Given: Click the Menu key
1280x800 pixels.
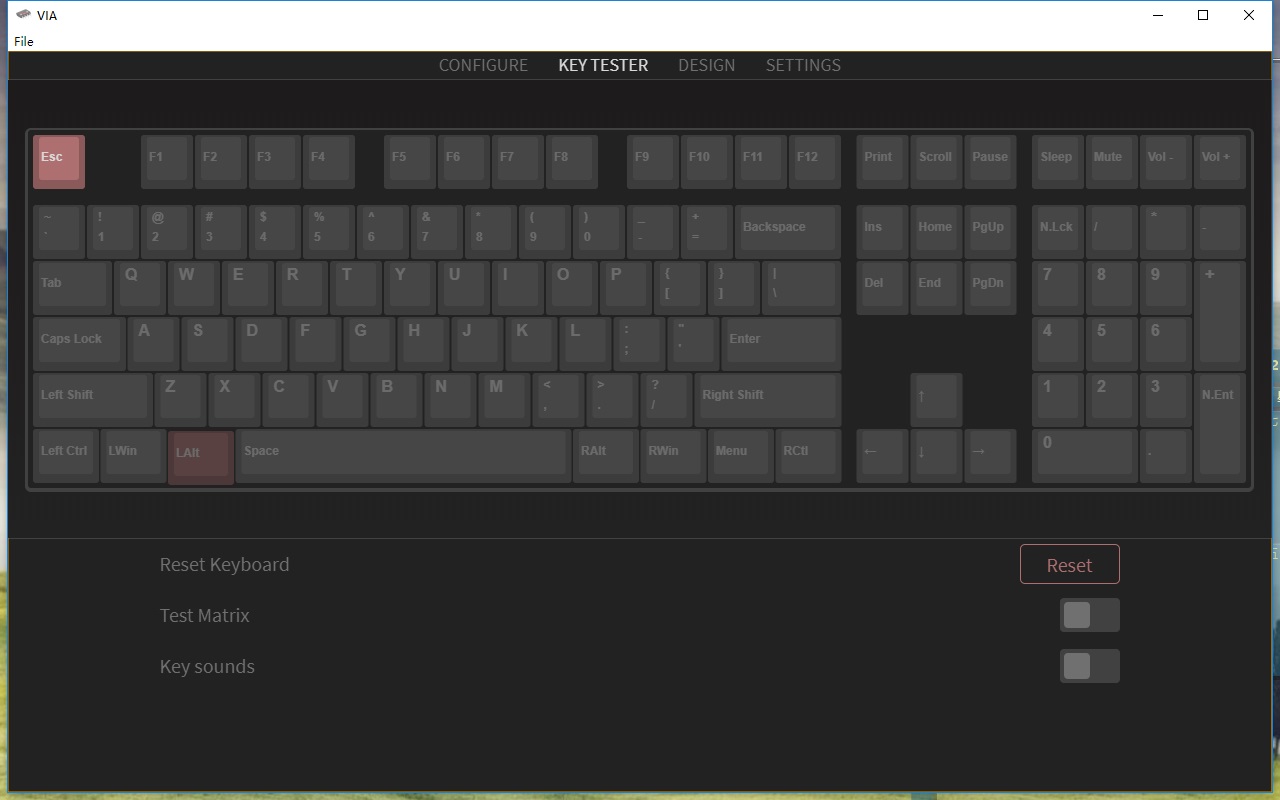Looking at the screenshot, I should (x=741, y=456).
